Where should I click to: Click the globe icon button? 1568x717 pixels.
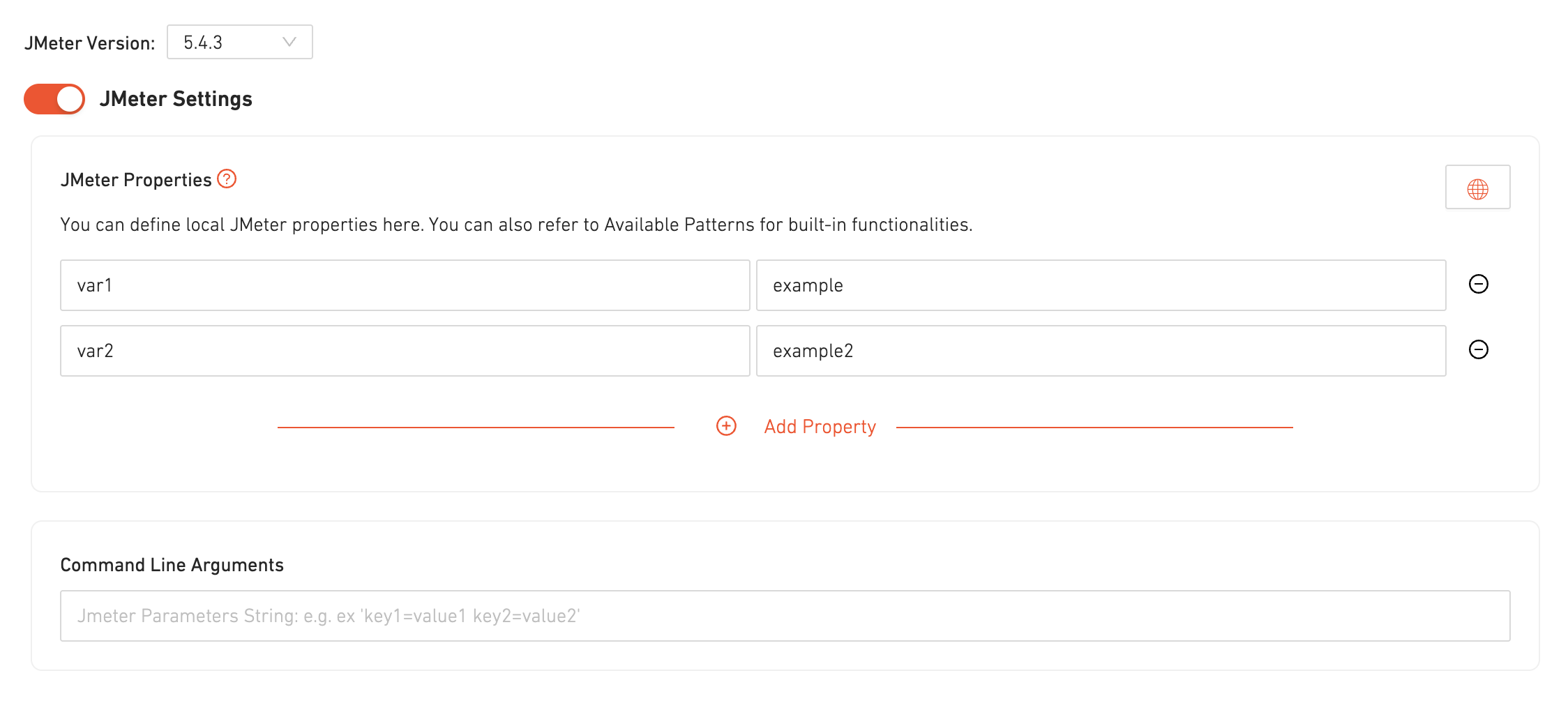(x=1477, y=188)
